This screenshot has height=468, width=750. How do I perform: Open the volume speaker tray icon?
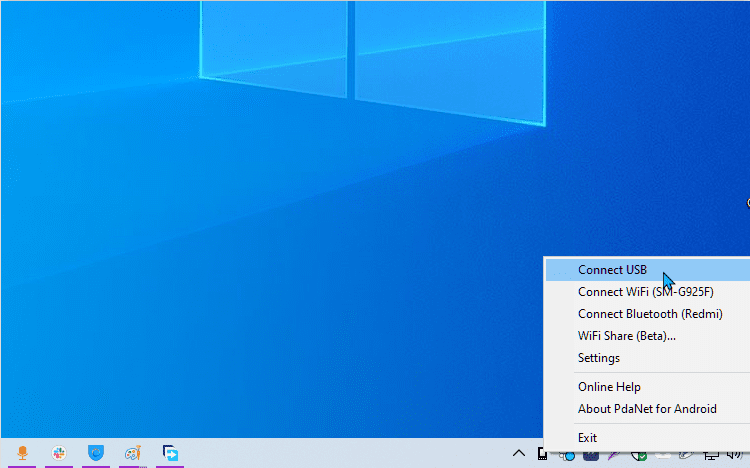point(734,455)
